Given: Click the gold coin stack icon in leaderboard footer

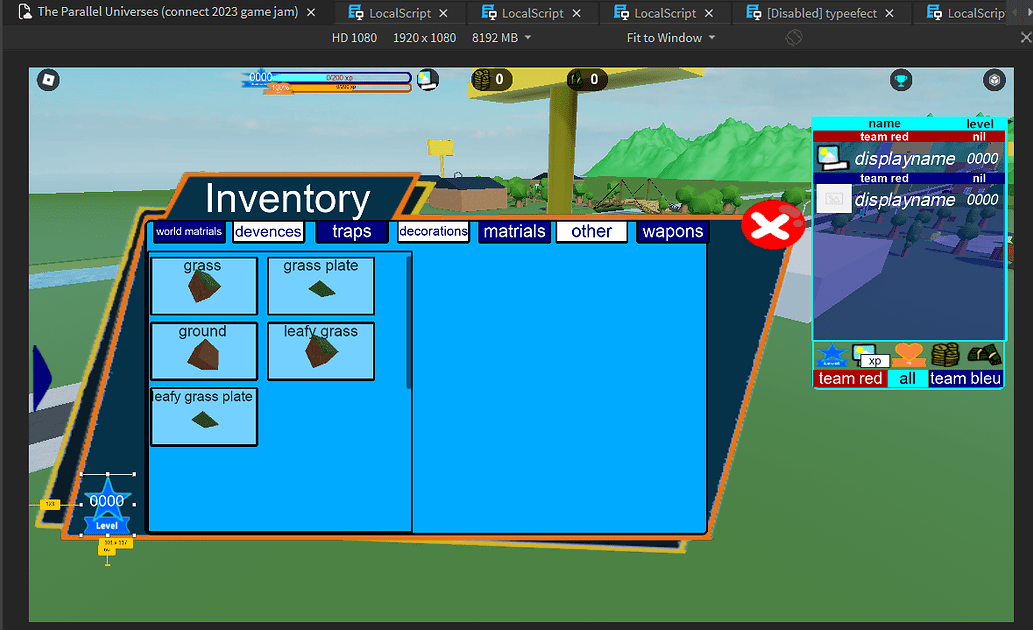Looking at the screenshot, I should pos(944,353).
